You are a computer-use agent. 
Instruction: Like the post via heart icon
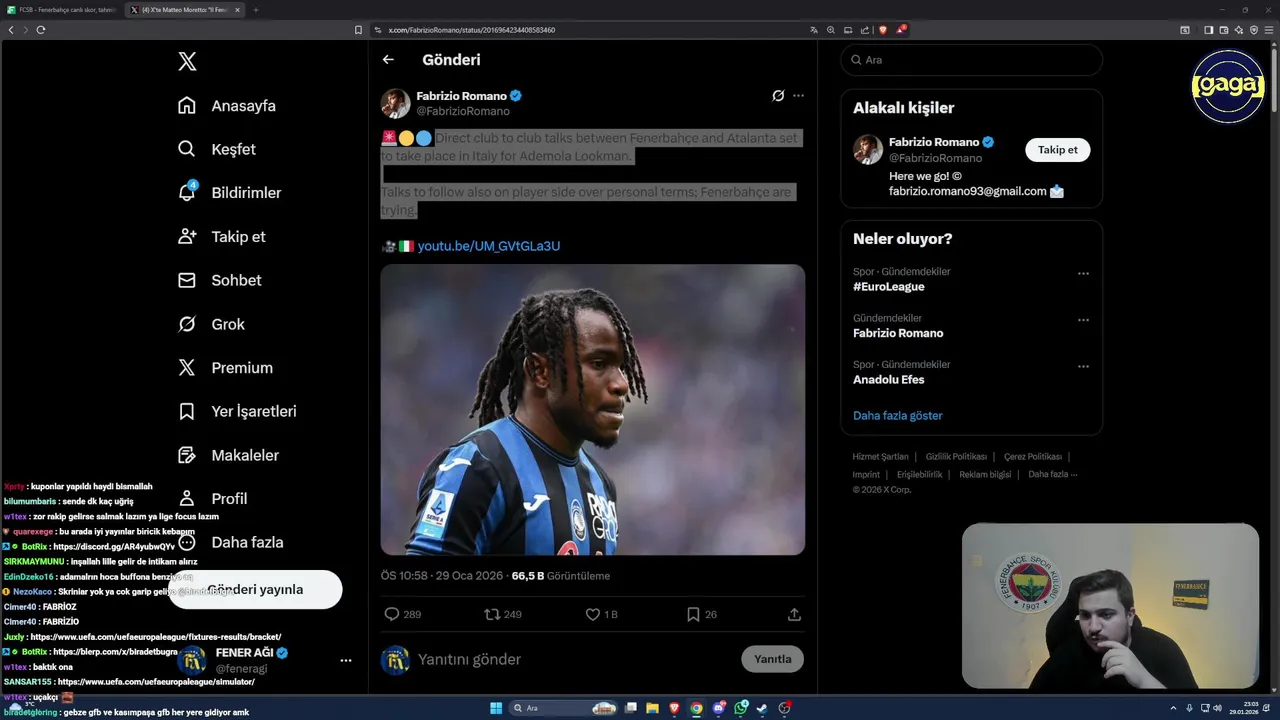(x=593, y=614)
